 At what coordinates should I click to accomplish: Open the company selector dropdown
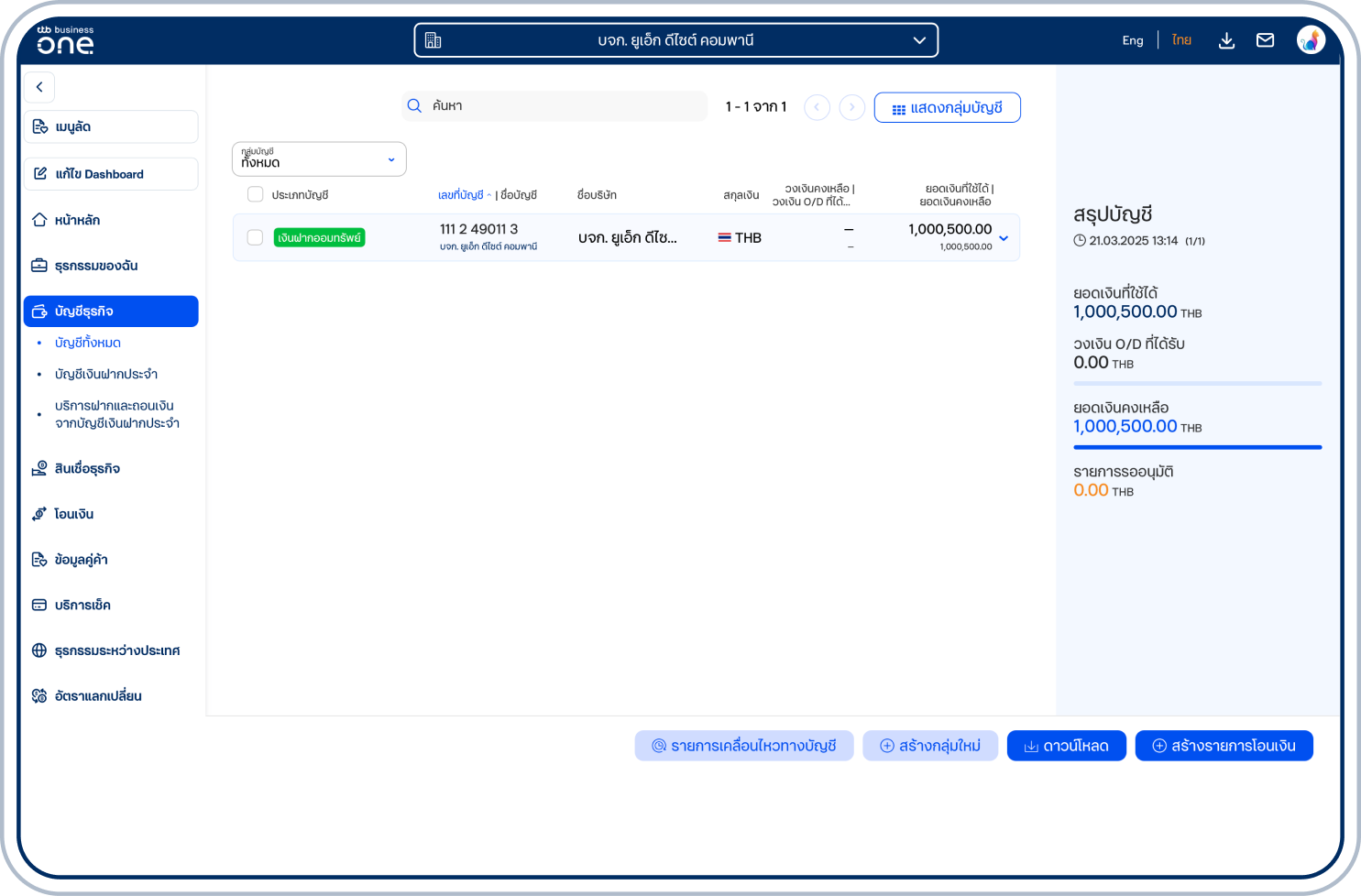[x=675, y=40]
